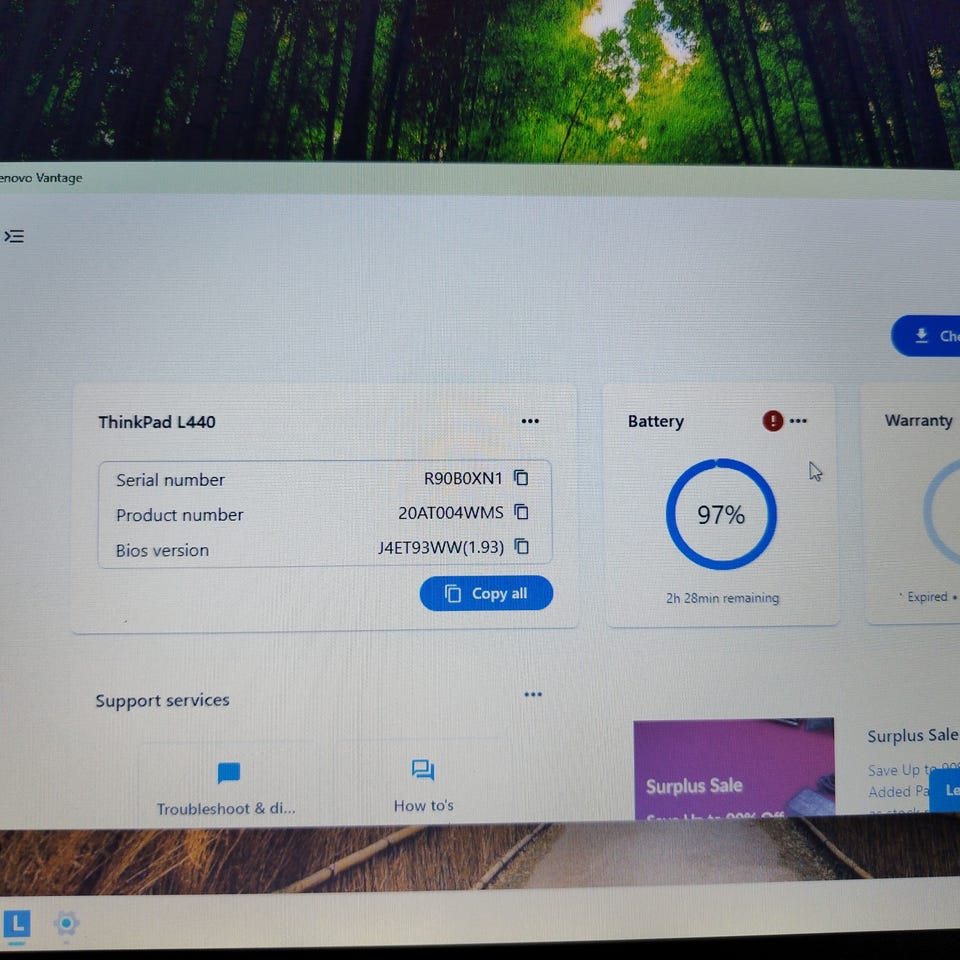Open Support services more options menu
This screenshot has width=960, height=960.
pos(533,694)
